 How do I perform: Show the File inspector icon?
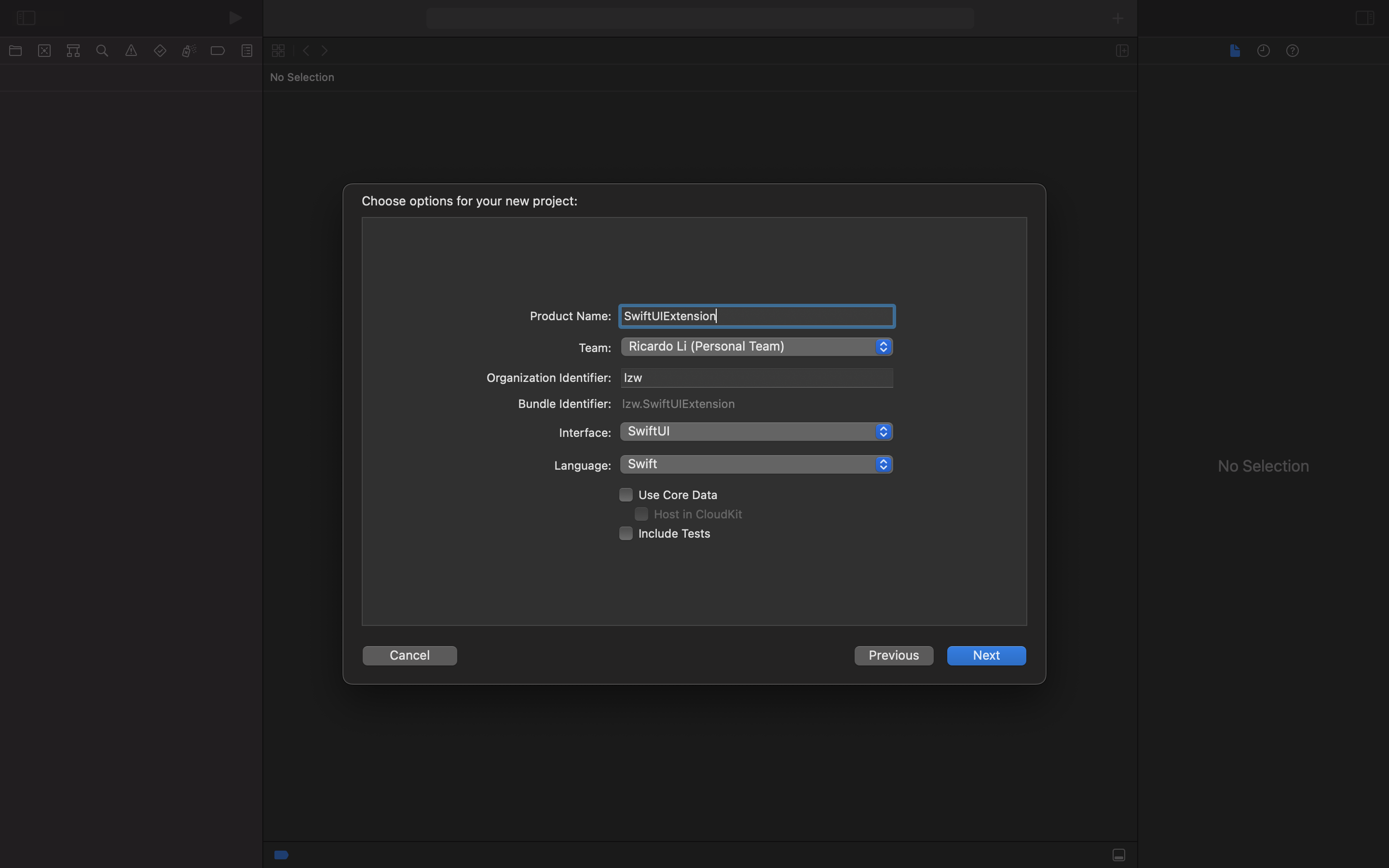click(1235, 51)
